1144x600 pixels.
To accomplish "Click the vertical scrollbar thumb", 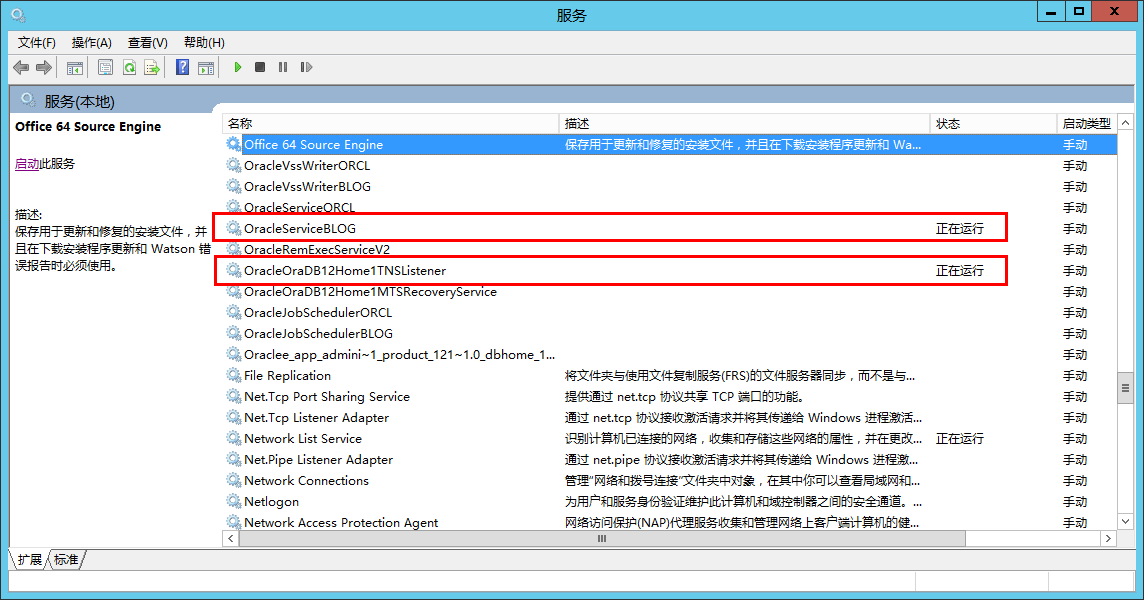I will coord(1125,388).
